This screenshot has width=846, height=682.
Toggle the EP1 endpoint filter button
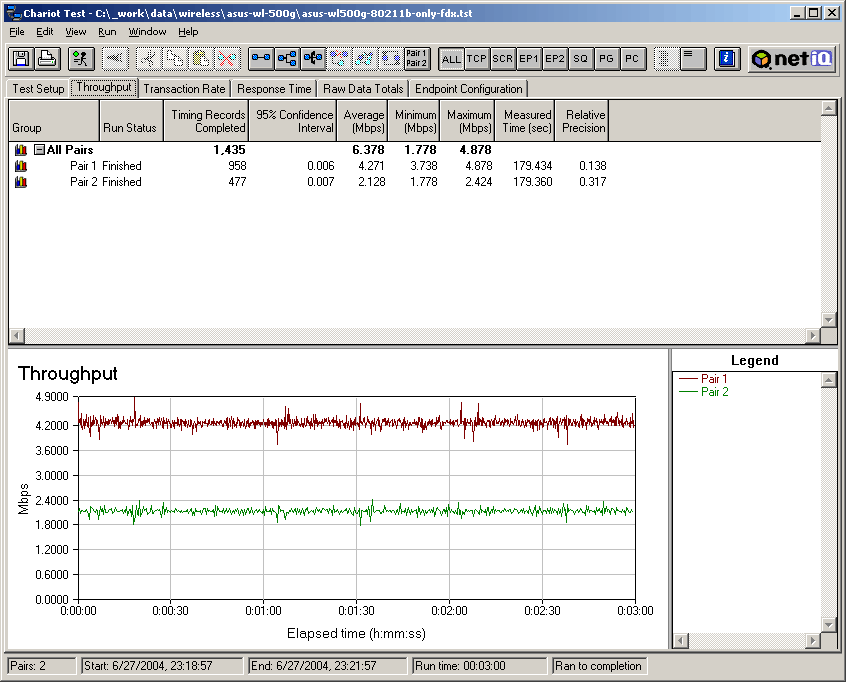pyautogui.click(x=529, y=59)
